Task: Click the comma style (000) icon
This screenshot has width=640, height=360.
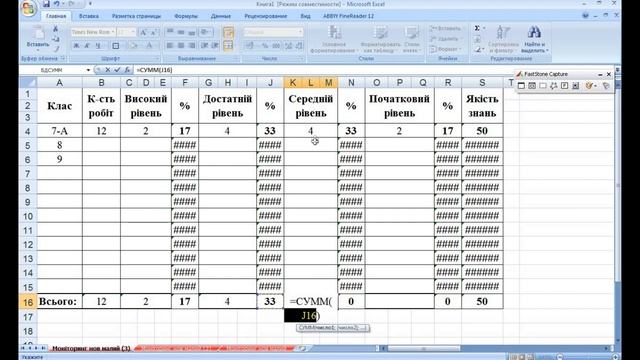Action: [276, 46]
